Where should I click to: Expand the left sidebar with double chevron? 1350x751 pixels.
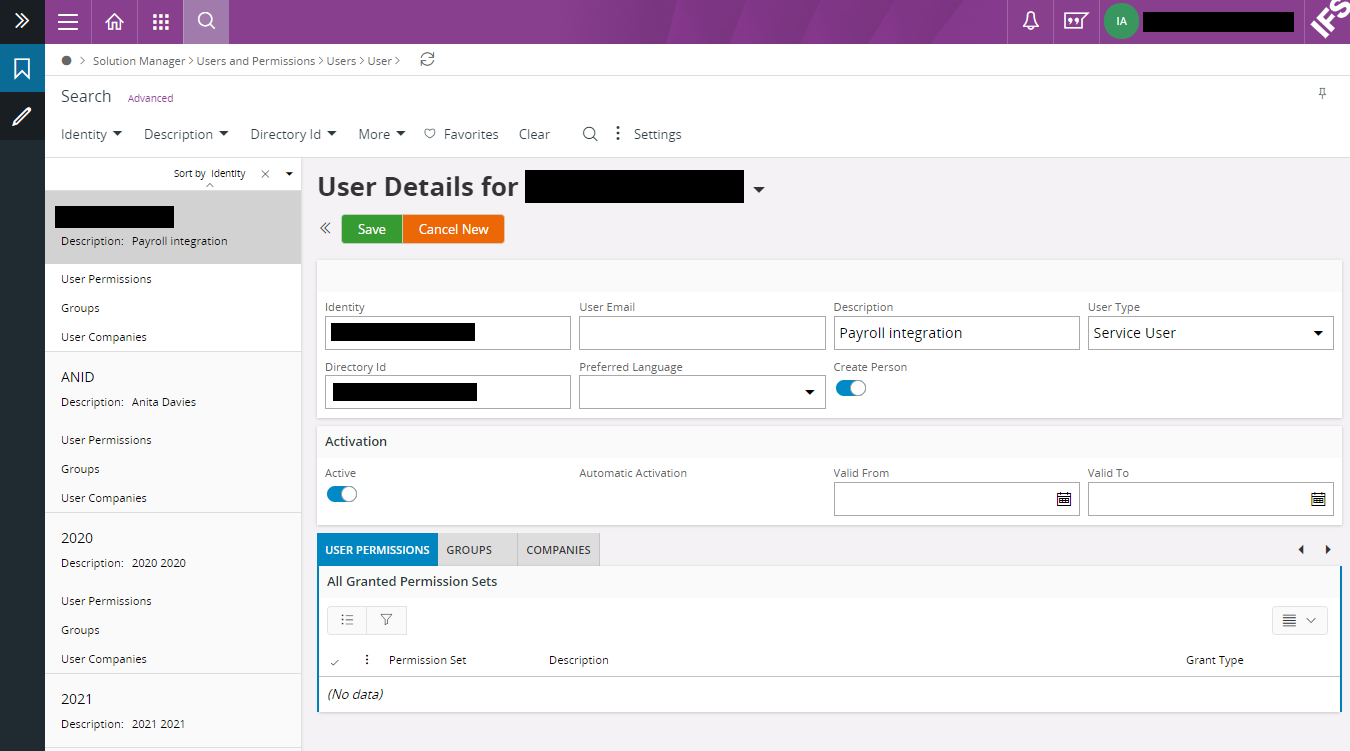click(x=22, y=21)
